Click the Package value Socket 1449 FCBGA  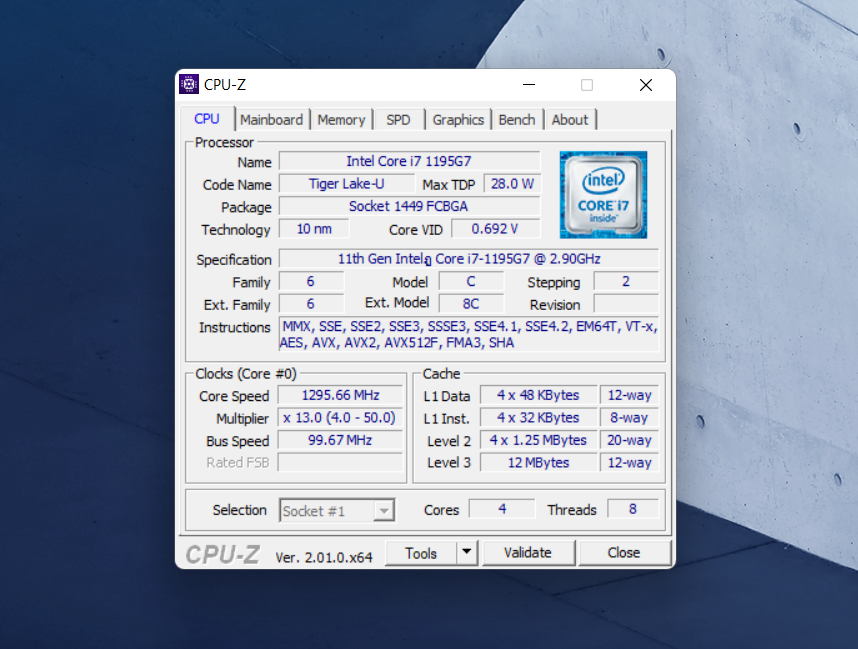pos(409,206)
